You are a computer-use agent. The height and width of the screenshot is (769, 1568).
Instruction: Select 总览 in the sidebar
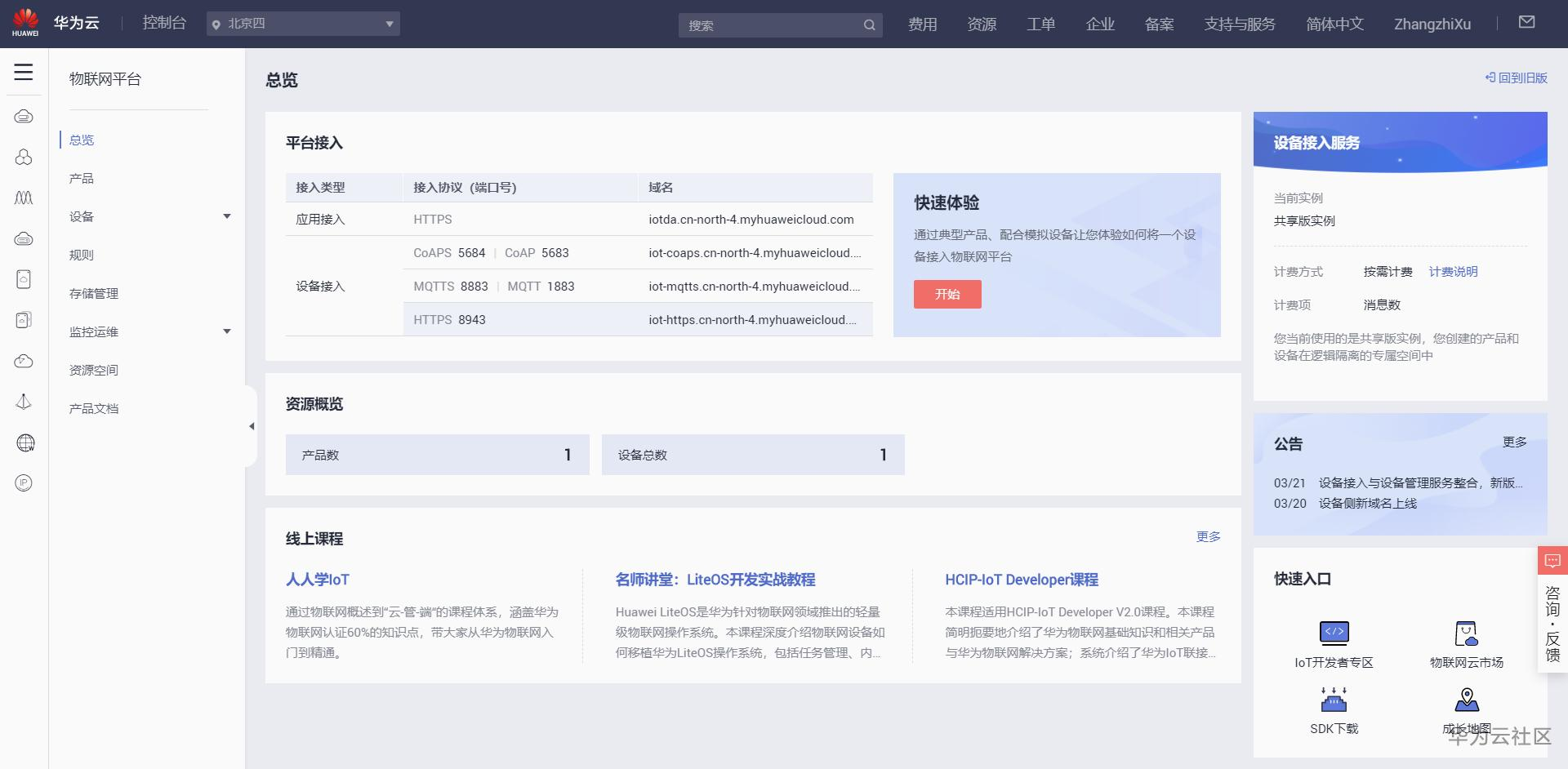82,140
